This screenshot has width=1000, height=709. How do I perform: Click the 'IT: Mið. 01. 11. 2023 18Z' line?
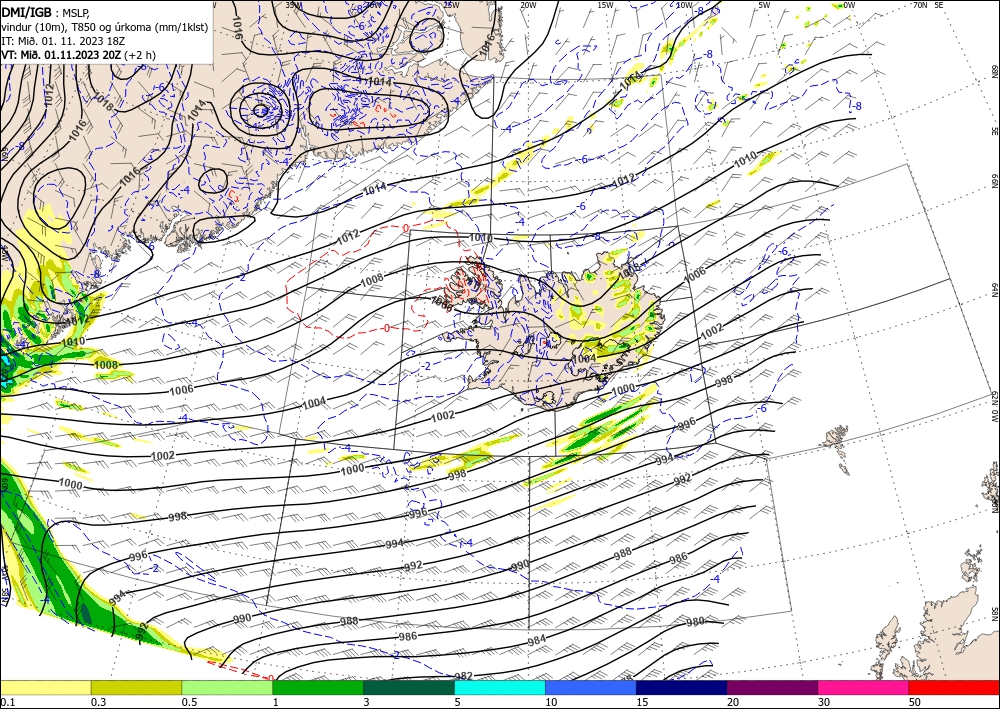[62, 40]
